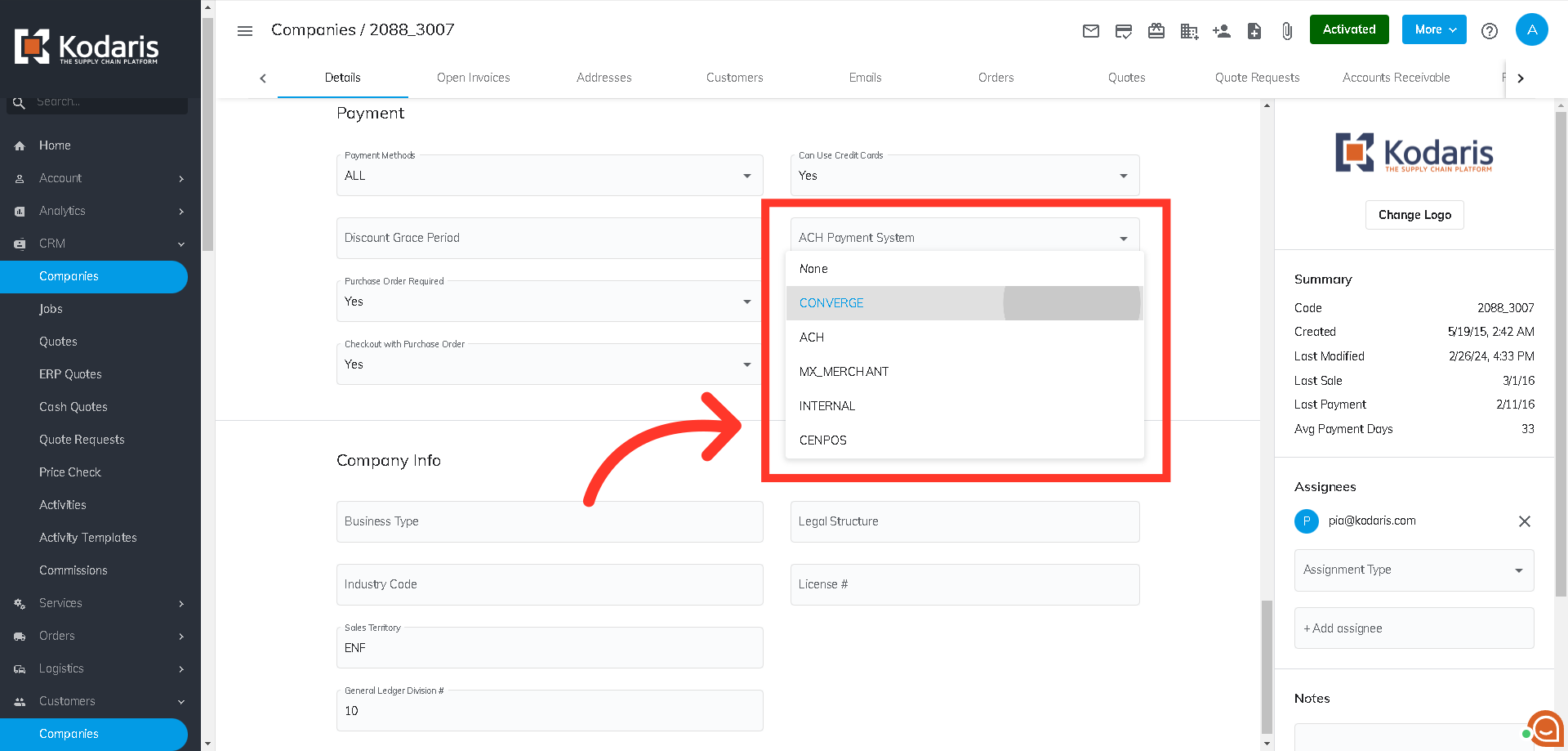The width and height of the screenshot is (1568, 751).
Task: Open the user avatar A menu
Action: coord(1532,29)
